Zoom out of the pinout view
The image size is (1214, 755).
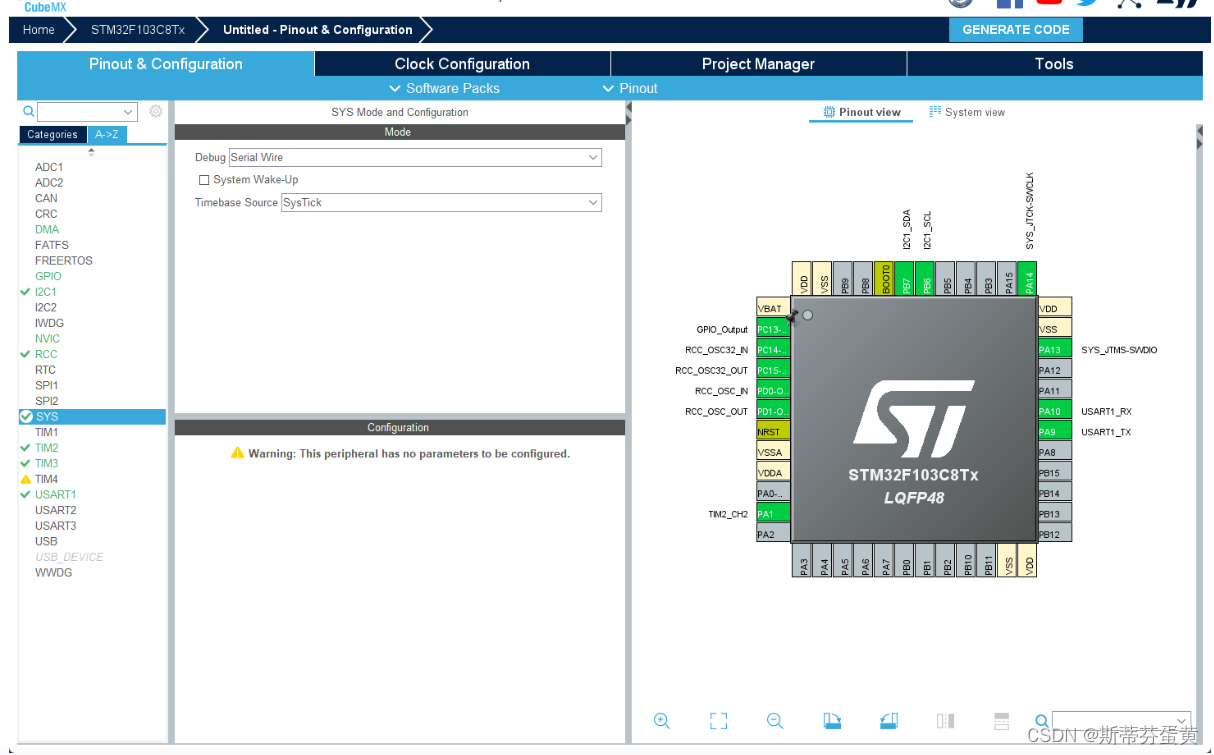775,720
